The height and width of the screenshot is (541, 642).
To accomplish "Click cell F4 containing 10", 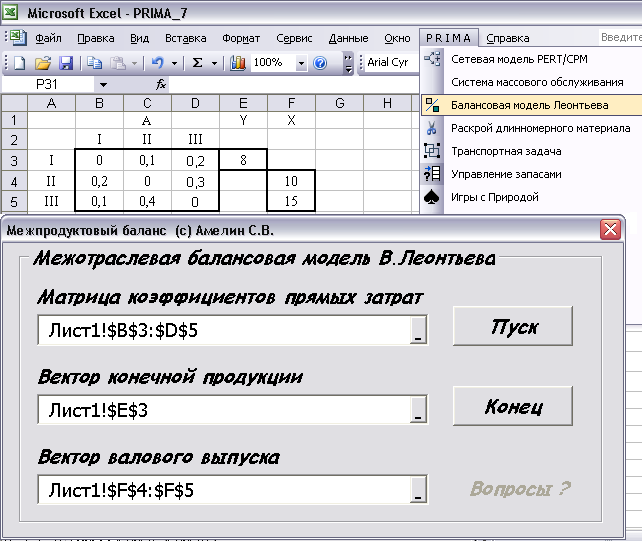I will click(x=291, y=181).
